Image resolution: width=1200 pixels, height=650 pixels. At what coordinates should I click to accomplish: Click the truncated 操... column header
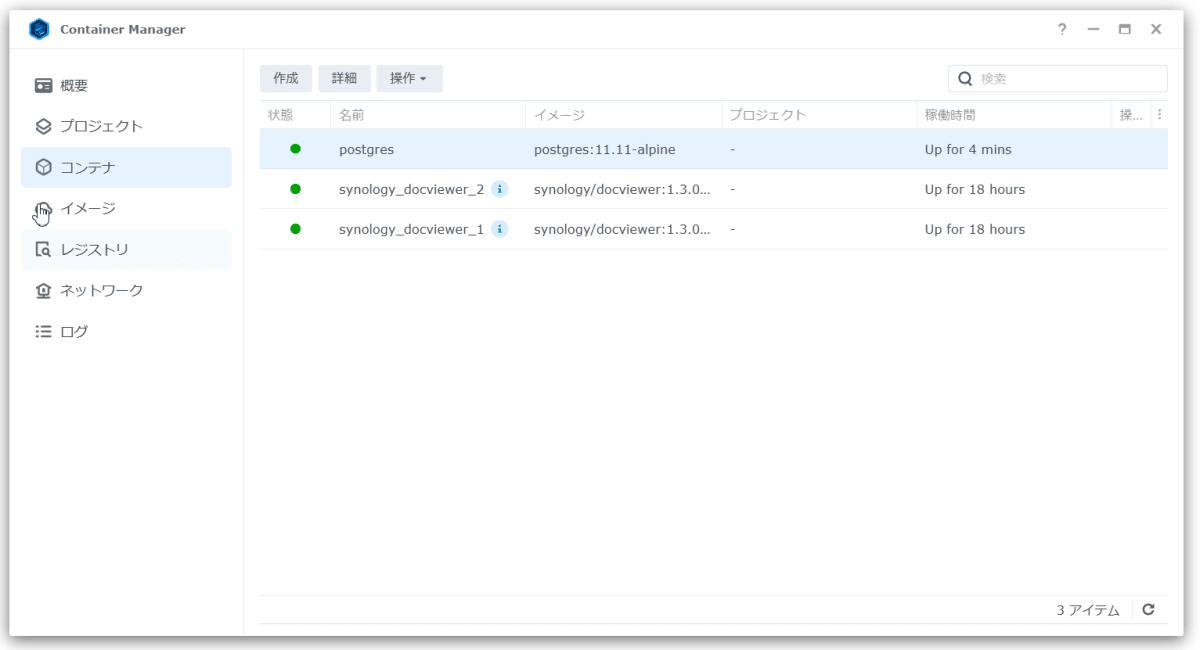1132,115
